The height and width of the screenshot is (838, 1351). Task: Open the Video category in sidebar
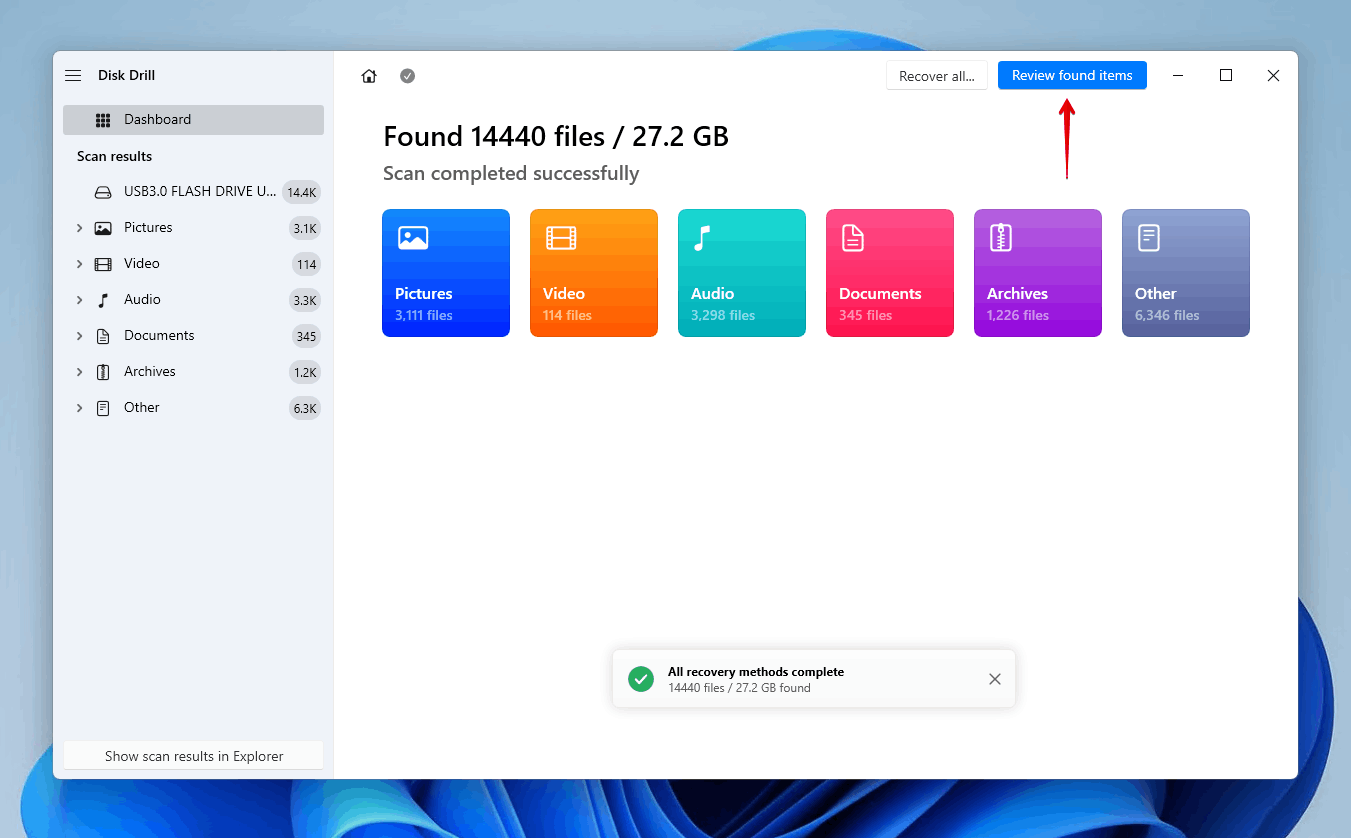193,264
